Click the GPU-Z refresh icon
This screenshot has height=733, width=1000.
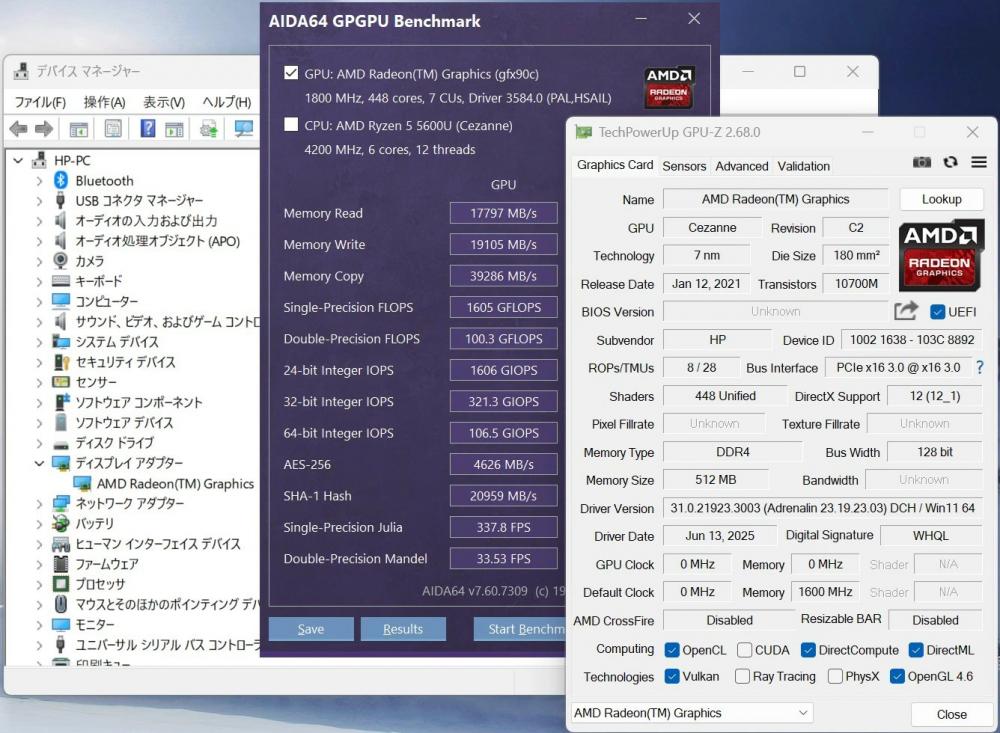coord(950,162)
